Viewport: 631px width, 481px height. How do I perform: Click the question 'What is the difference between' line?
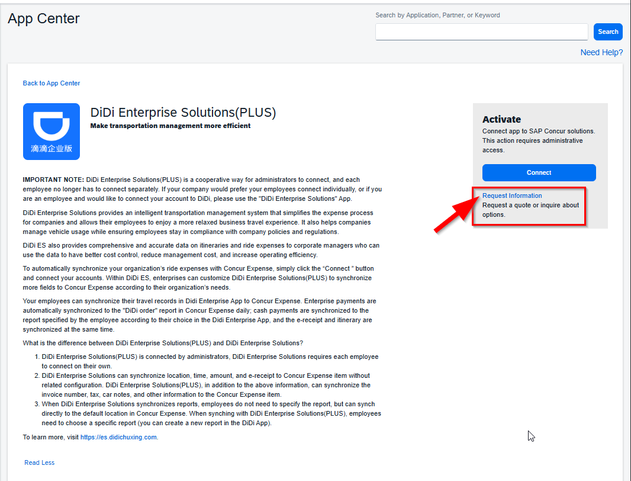[x=163, y=343]
